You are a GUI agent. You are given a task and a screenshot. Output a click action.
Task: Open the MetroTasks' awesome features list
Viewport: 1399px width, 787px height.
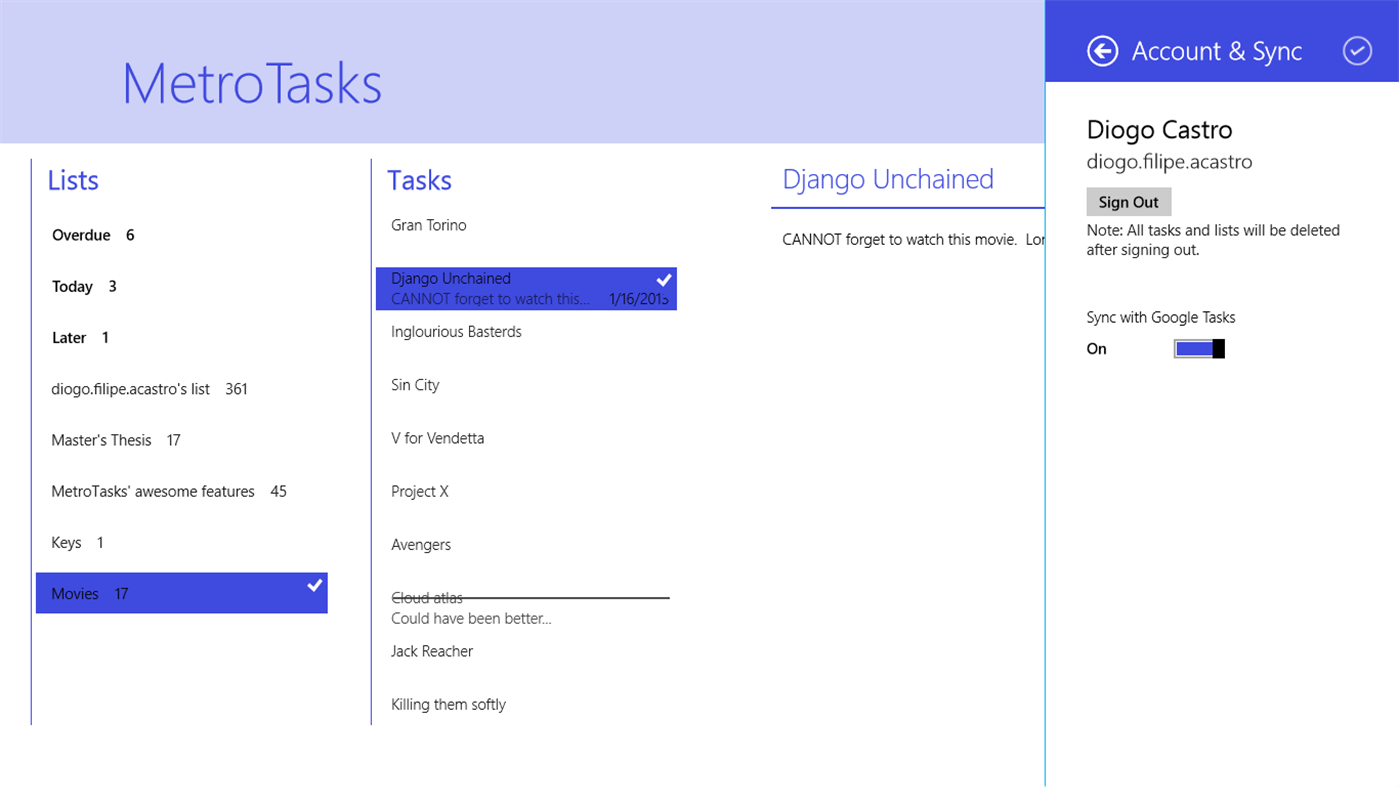(152, 491)
